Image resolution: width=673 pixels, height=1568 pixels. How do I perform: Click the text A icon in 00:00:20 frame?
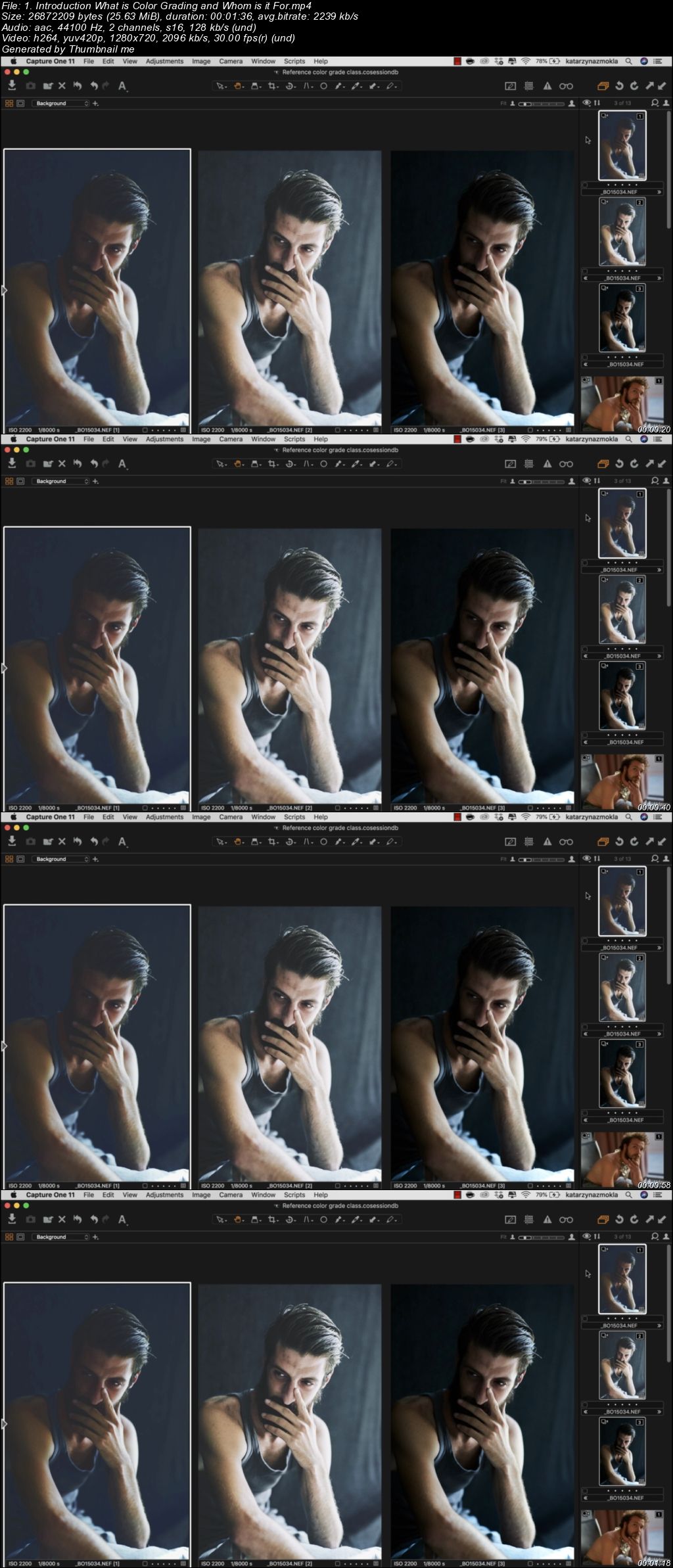122,85
